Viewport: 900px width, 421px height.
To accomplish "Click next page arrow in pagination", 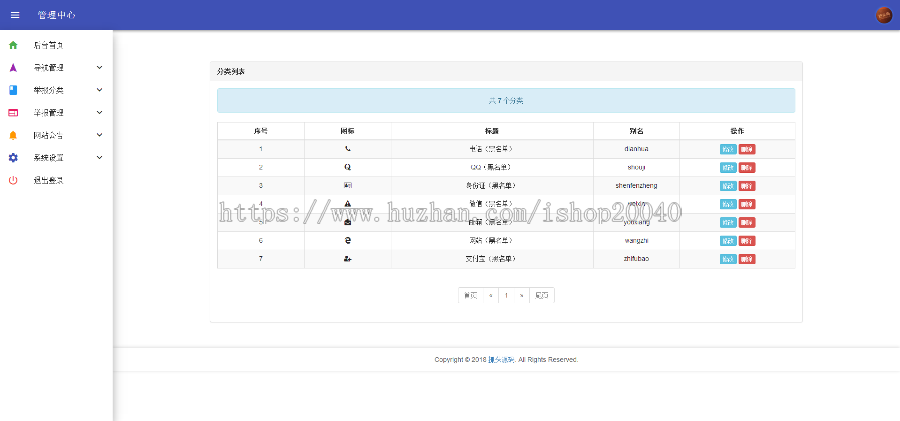I will (521, 295).
